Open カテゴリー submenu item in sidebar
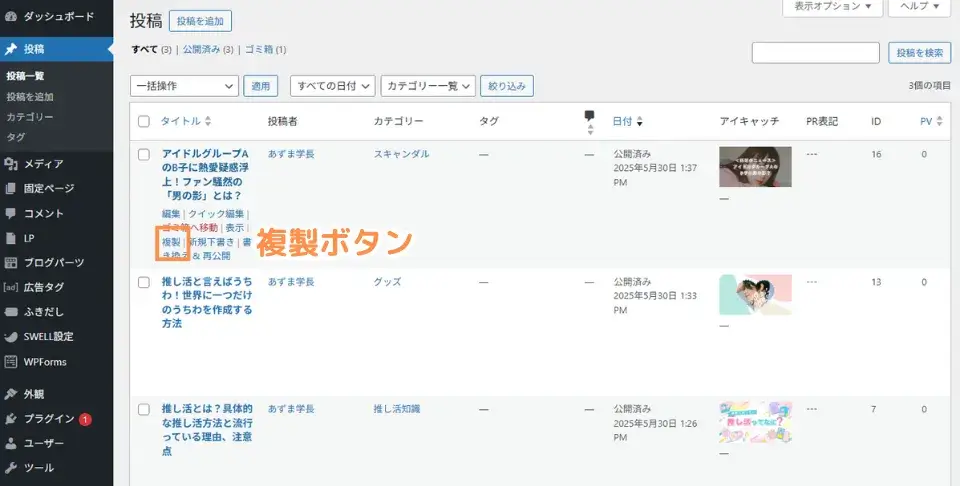Viewport: 960px width, 486px height. [x=30, y=117]
